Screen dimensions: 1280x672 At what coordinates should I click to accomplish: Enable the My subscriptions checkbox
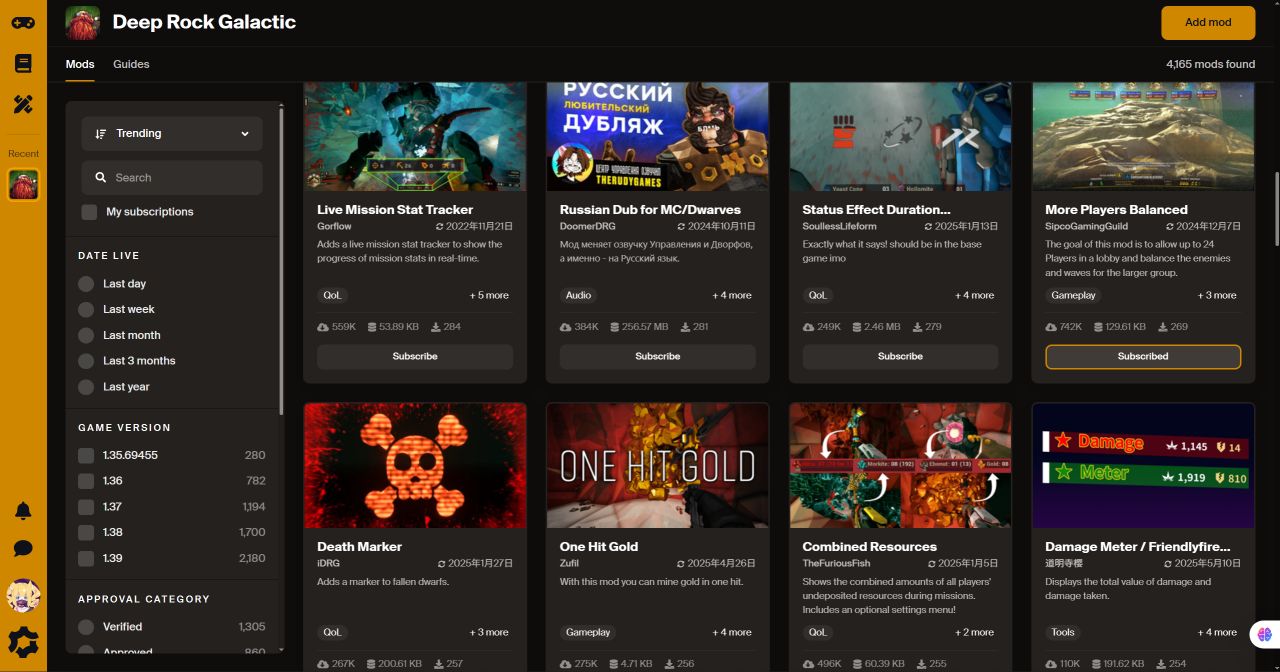pyautogui.click(x=90, y=212)
